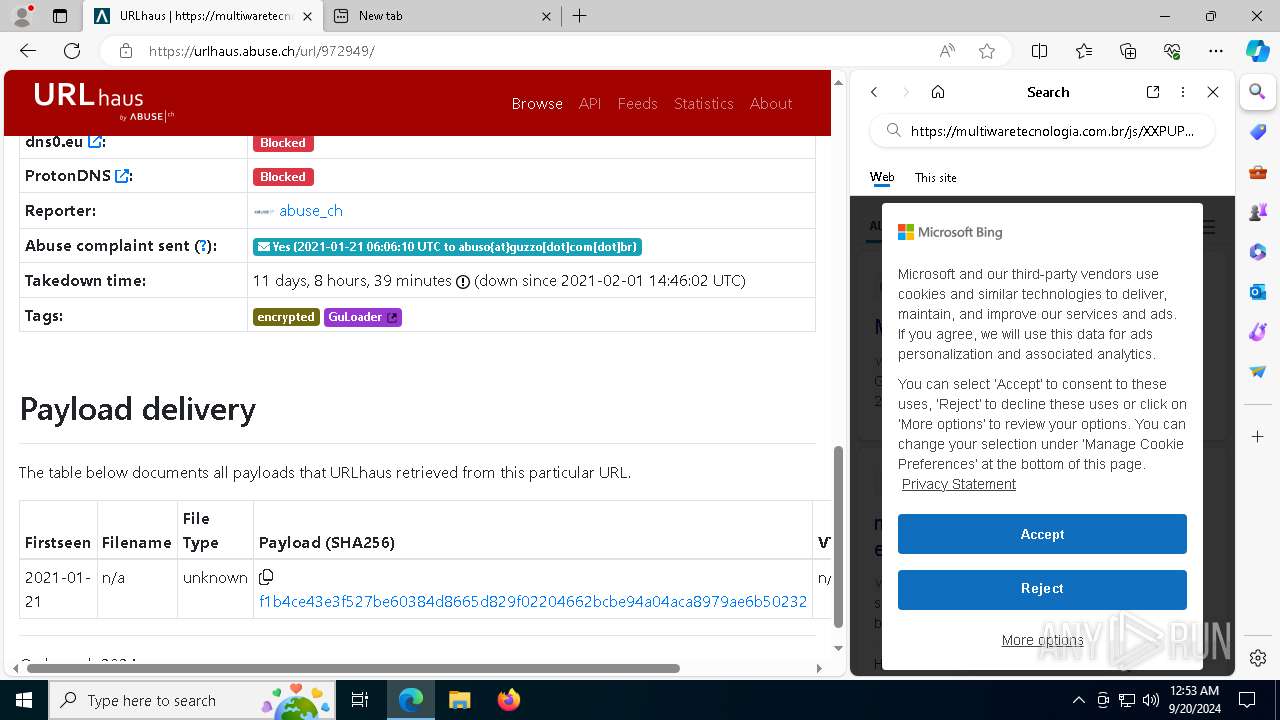Screen dimensions: 1280x720
Task: Open abuse_ch reporter profile
Action: 311,211
